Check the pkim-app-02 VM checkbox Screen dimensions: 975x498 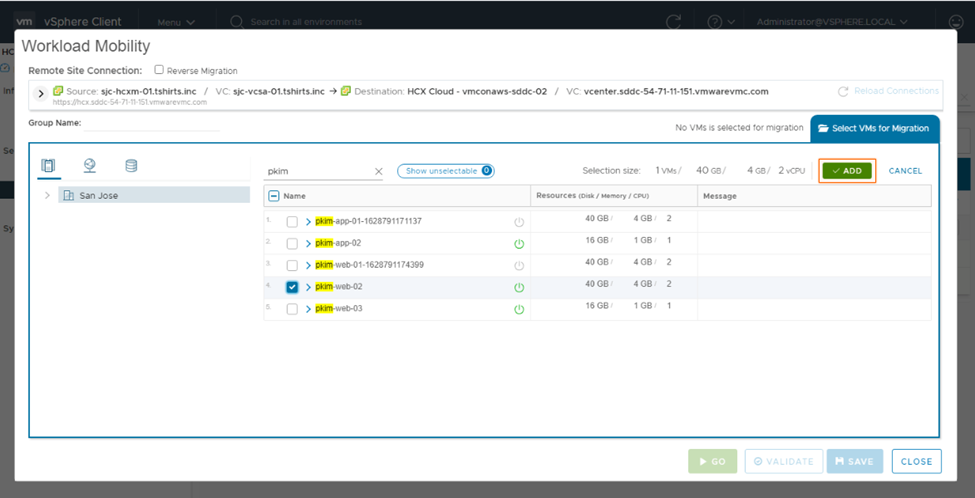point(292,243)
